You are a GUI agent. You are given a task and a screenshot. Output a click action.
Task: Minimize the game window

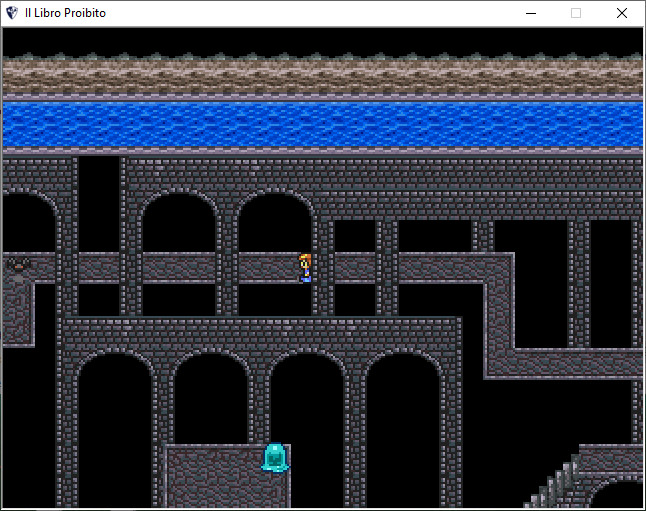pos(530,13)
